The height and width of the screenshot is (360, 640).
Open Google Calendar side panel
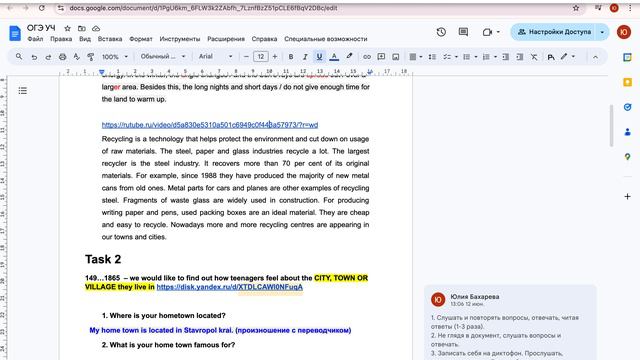click(x=627, y=58)
